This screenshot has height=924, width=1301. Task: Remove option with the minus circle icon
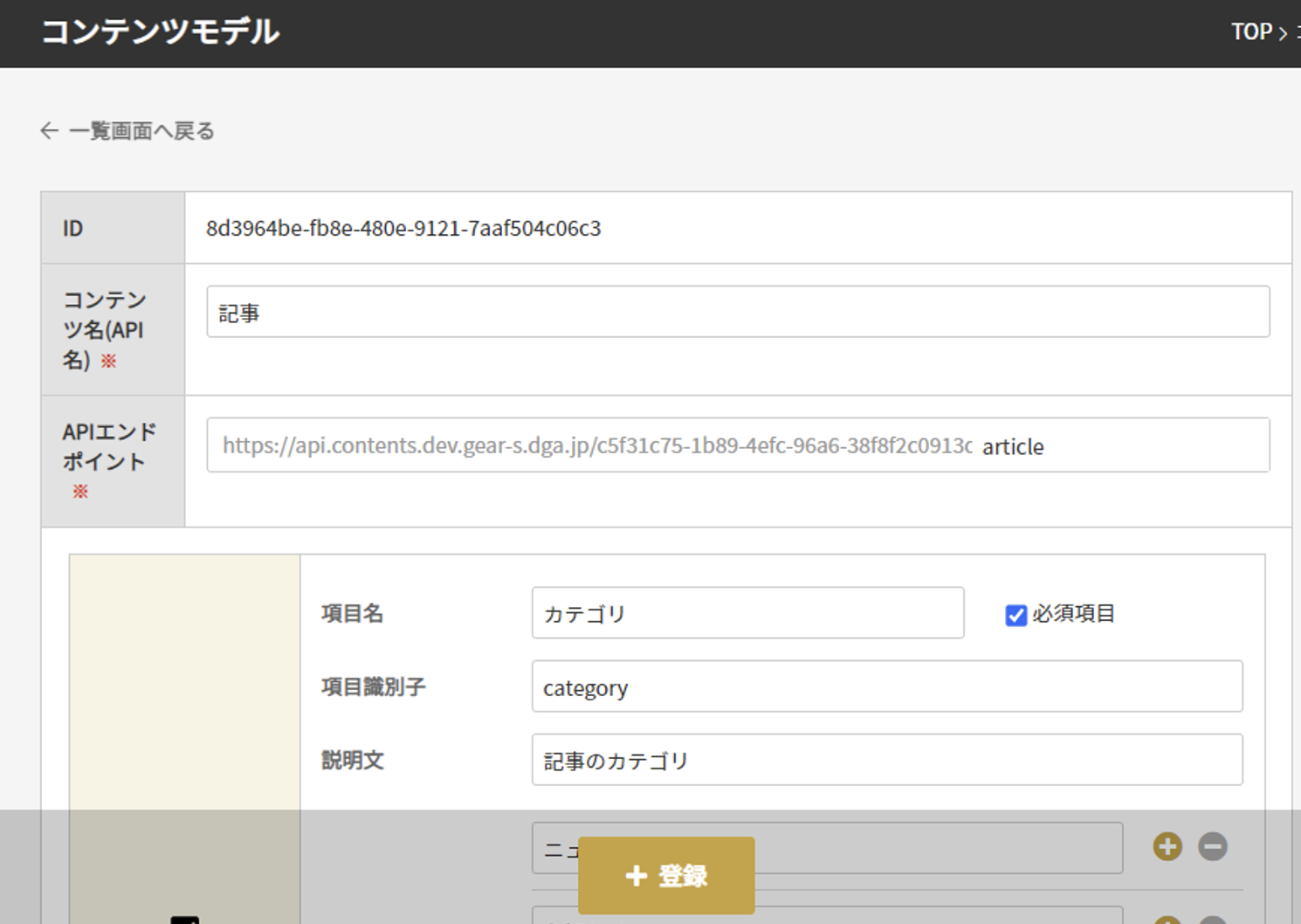click(1212, 846)
